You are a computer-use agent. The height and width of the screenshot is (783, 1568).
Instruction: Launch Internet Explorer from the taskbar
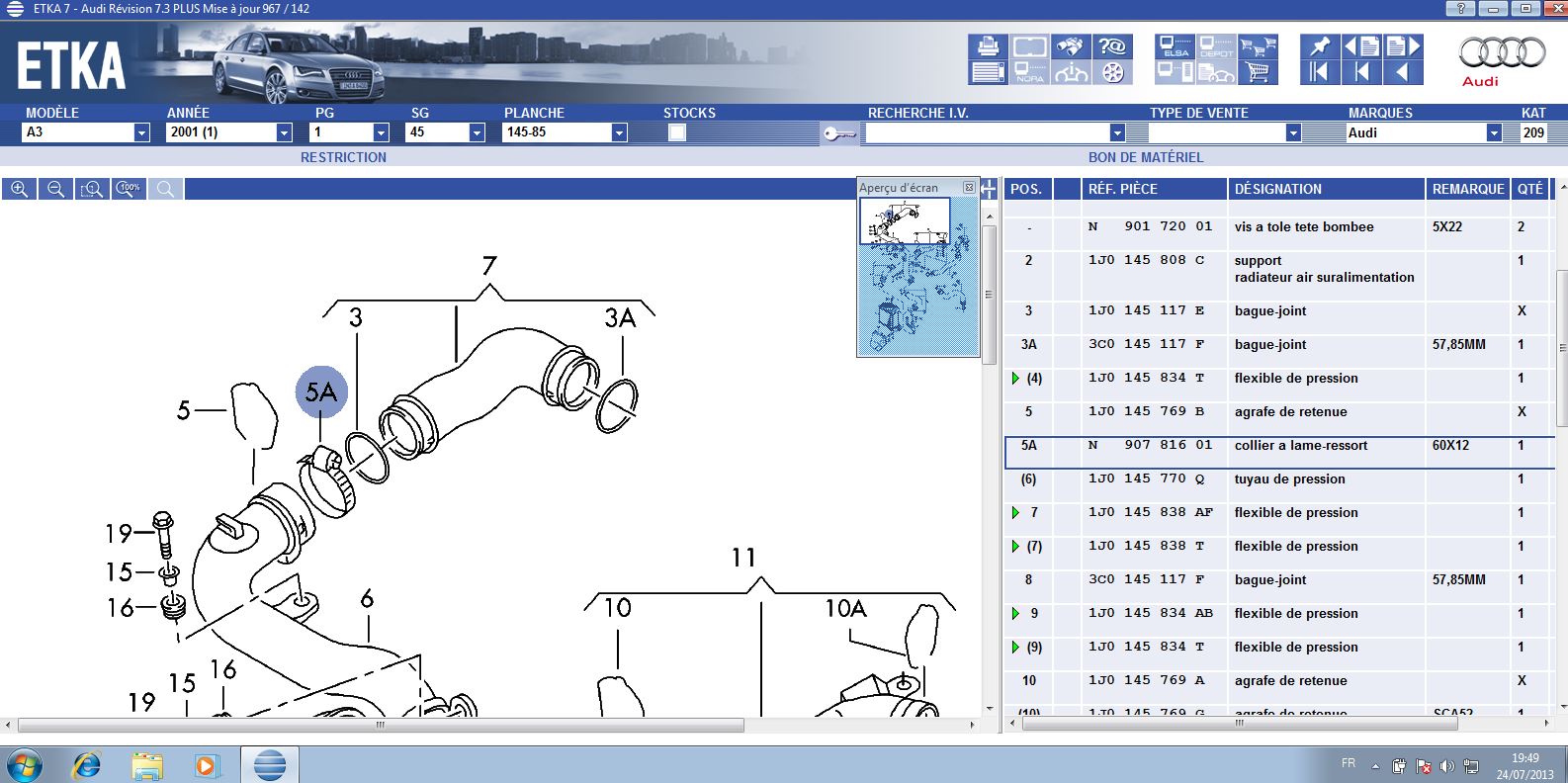tap(87, 765)
